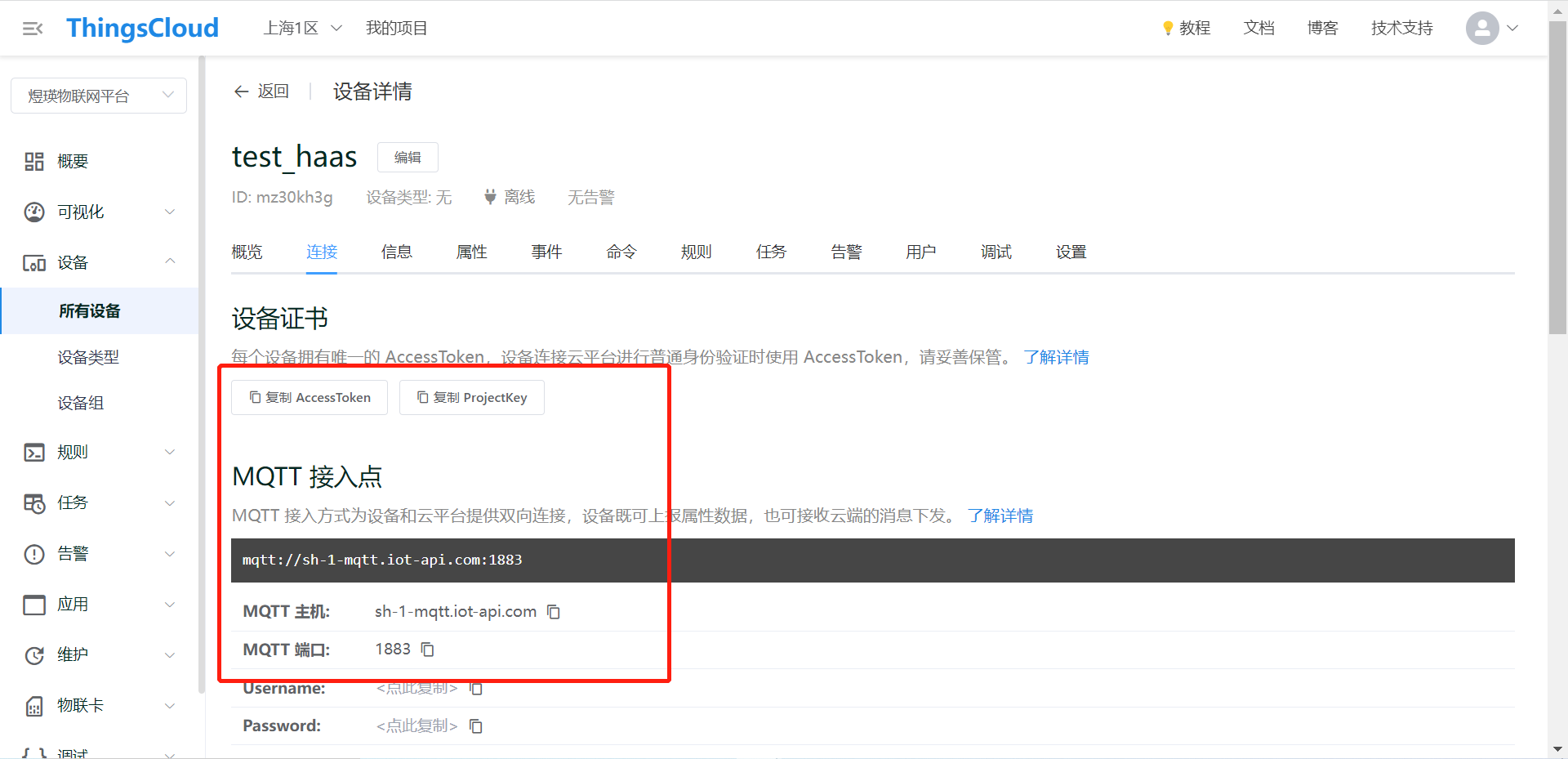Image resolution: width=1568 pixels, height=759 pixels.
Task: Open 了解详情 link under MQTT 接入点
Action: pos(1000,516)
